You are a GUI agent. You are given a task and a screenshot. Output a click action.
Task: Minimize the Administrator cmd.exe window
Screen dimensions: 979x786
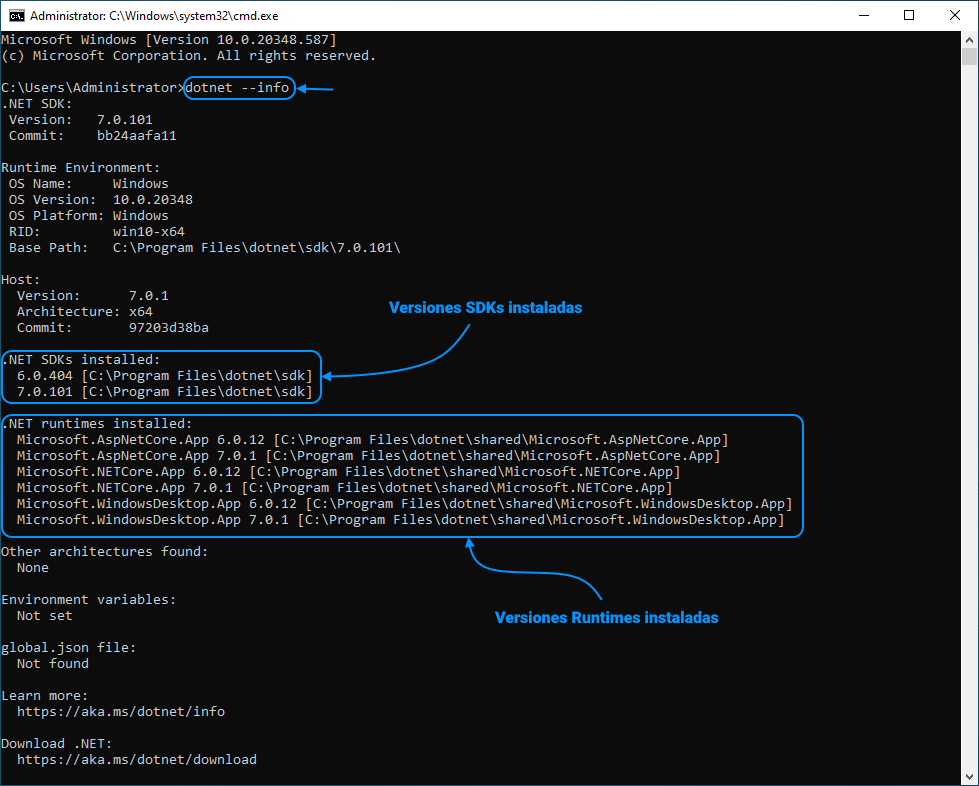click(x=864, y=16)
